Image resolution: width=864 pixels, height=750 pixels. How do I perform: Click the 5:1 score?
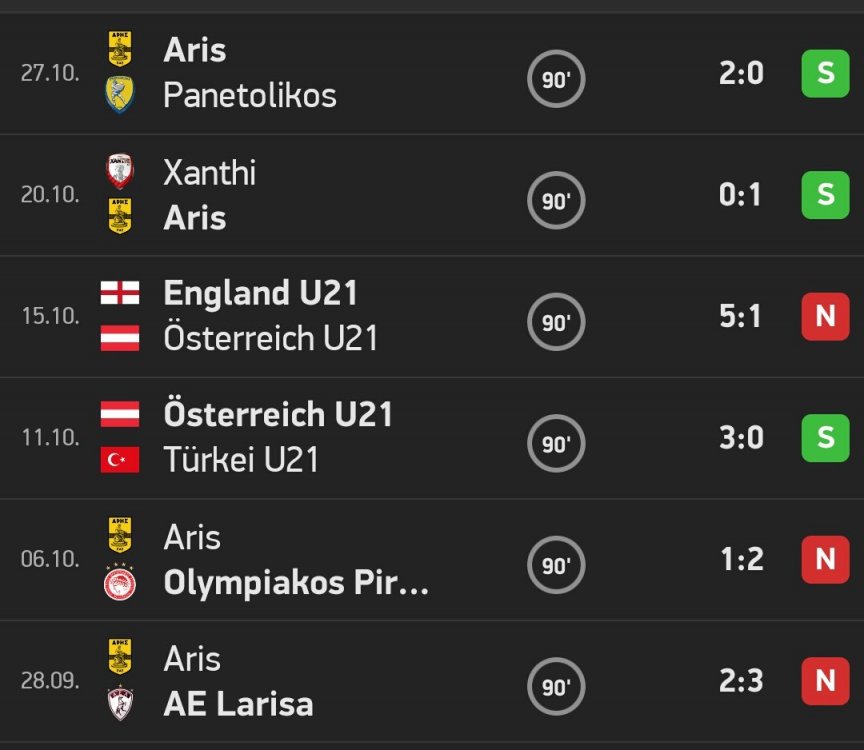coord(740,317)
